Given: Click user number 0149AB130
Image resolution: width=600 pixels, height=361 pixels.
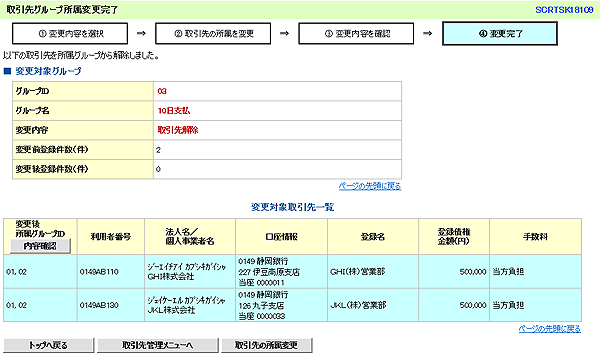Looking at the screenshot, I should (99, 305).
